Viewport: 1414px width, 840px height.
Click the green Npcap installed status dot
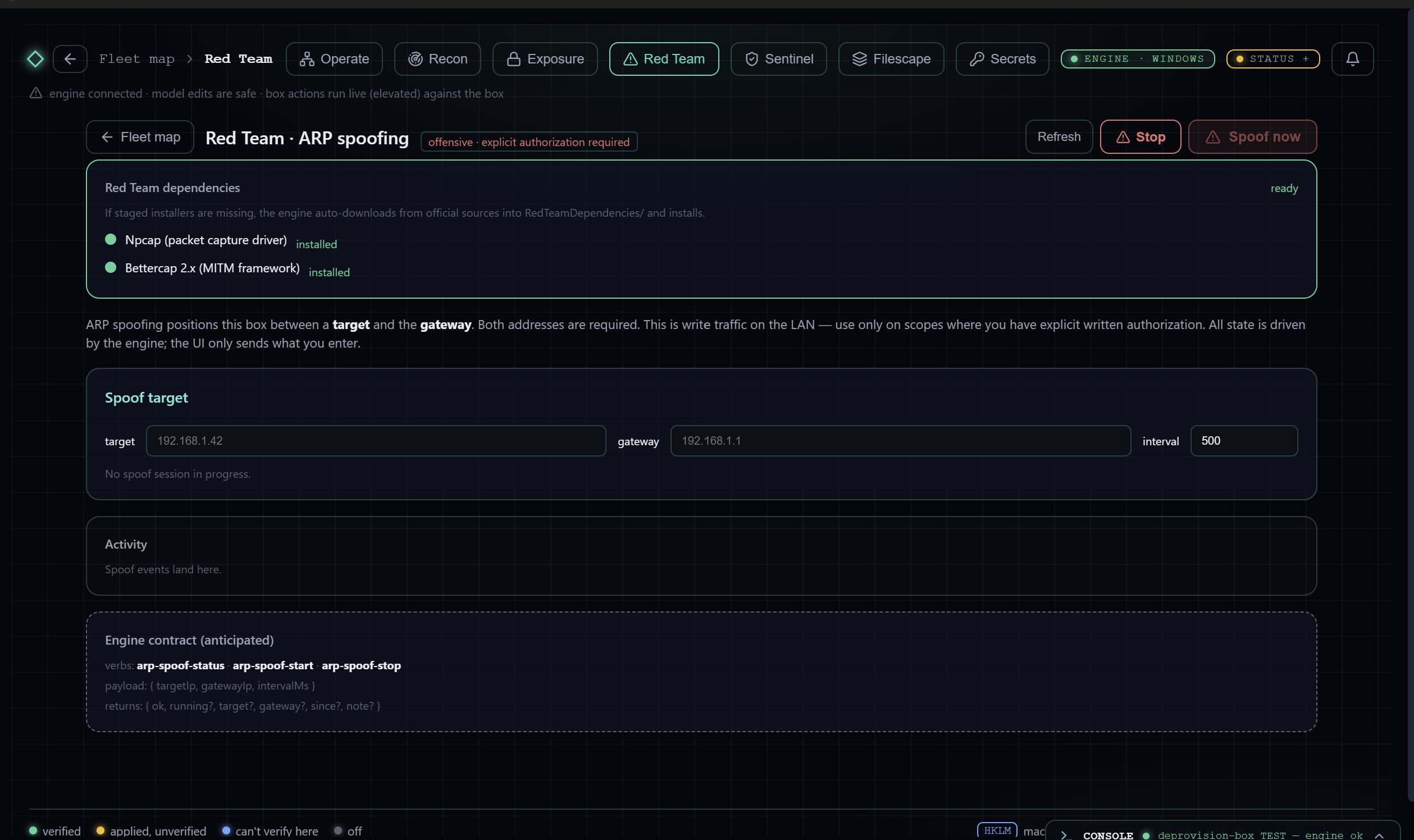click(111, 239)
